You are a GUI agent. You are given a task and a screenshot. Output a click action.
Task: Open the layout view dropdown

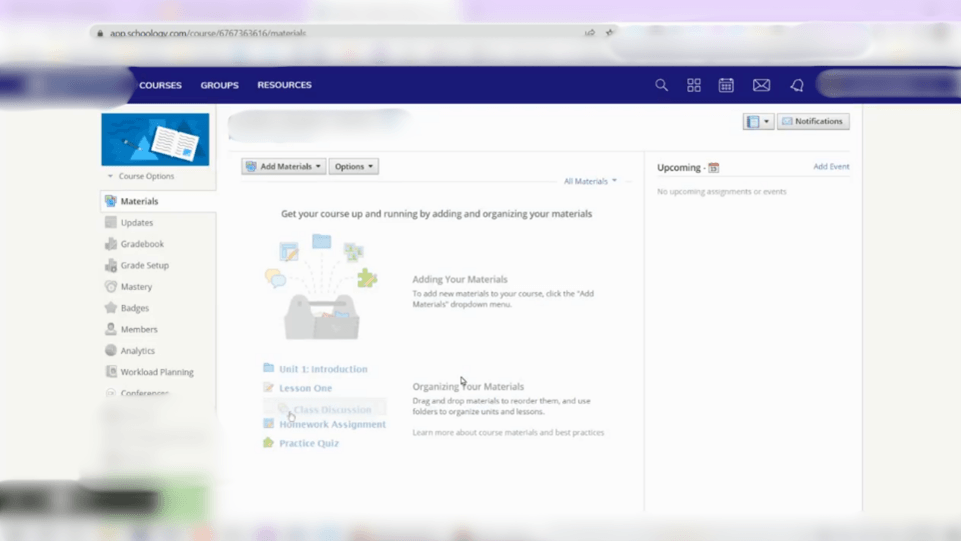[758, 121]
